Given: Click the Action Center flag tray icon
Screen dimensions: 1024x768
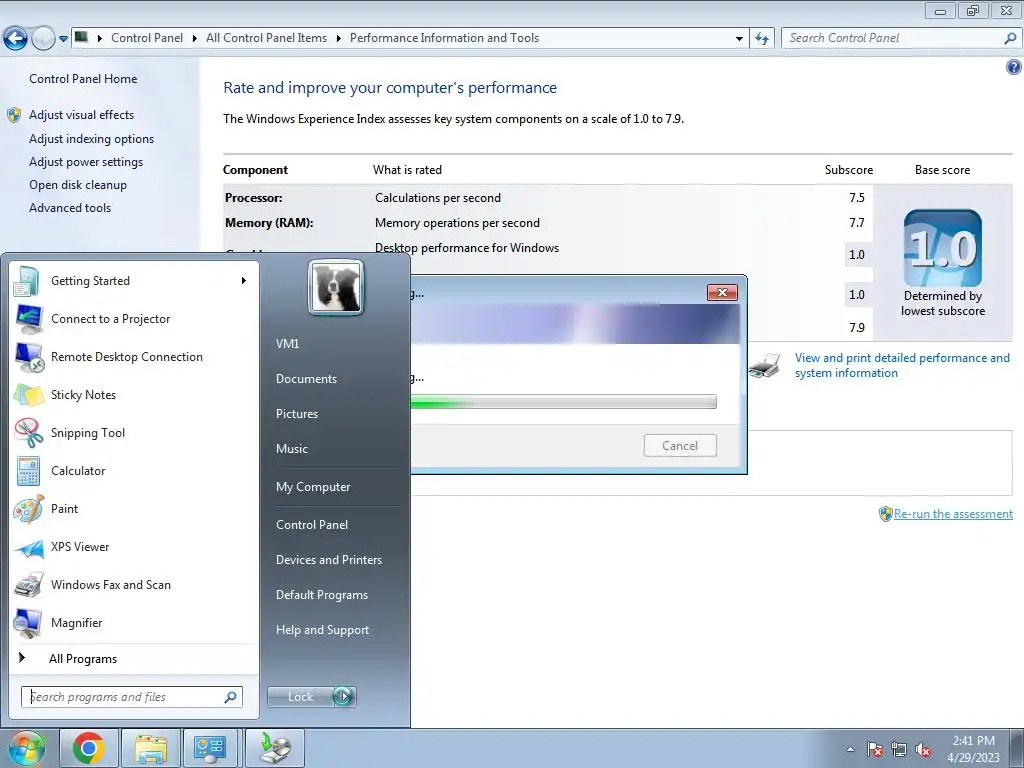Looking at the screenshot, I should tap(875, 749).
